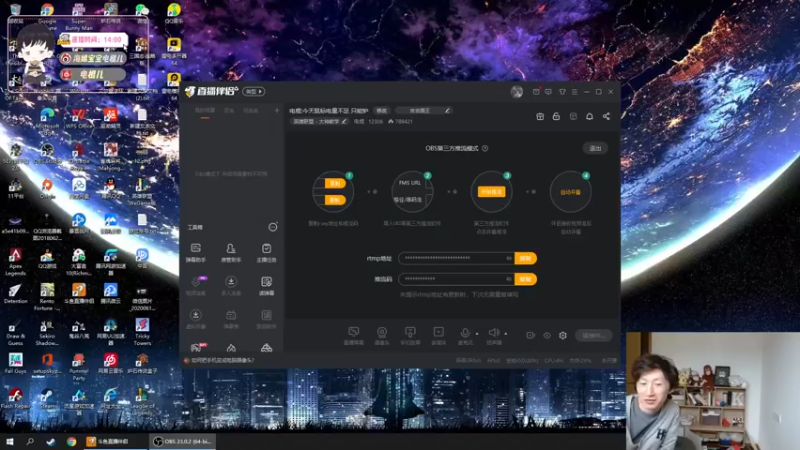
Task: Open the mail icon in title bar
Action: click(x=536, y=92)
